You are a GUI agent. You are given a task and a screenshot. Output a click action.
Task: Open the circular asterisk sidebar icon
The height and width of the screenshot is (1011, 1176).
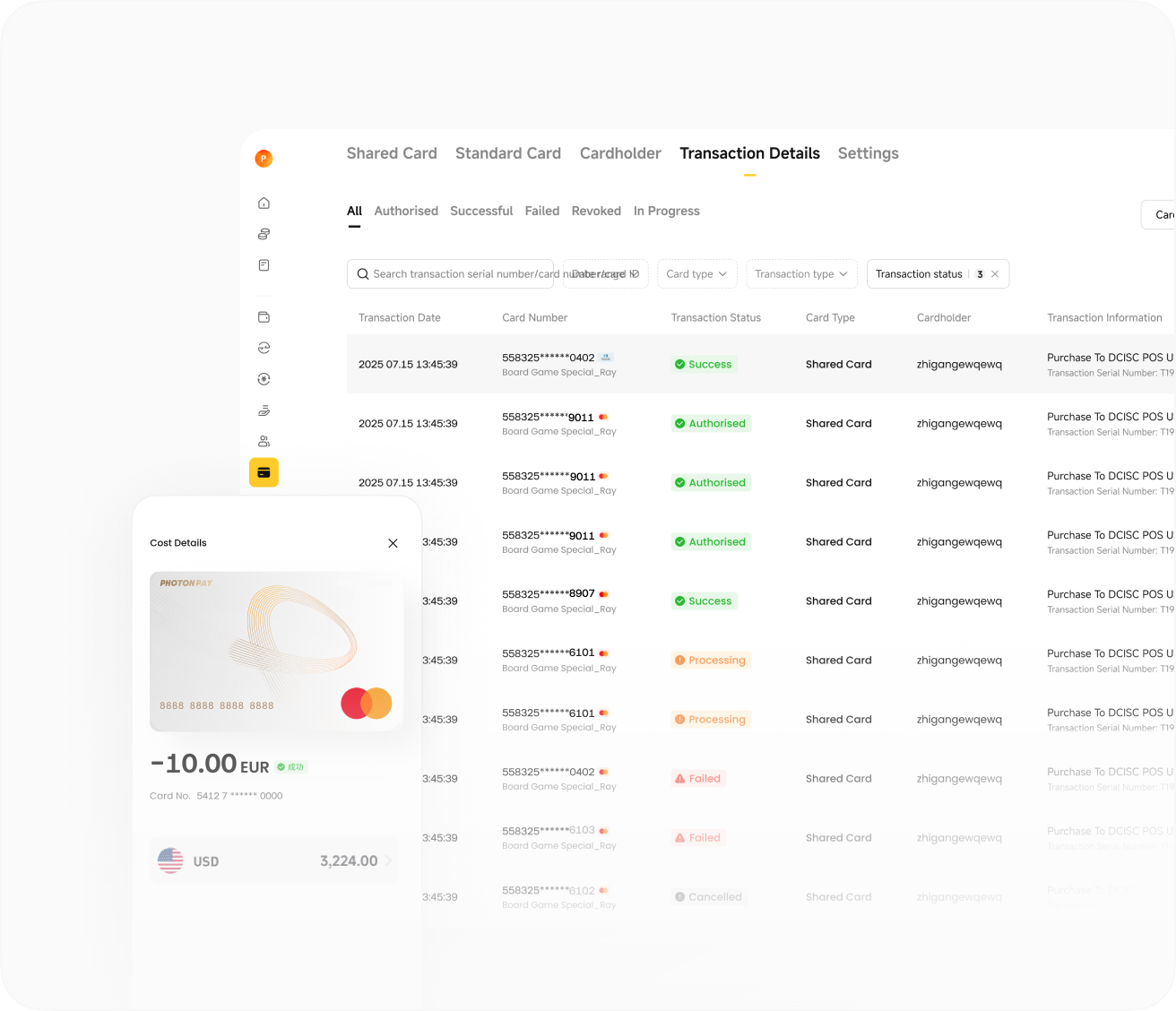264,379
